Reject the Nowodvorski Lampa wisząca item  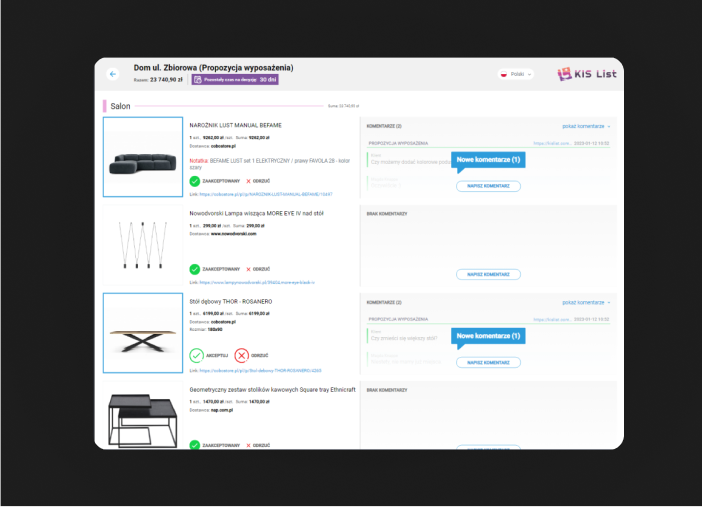tap(258, 269)
